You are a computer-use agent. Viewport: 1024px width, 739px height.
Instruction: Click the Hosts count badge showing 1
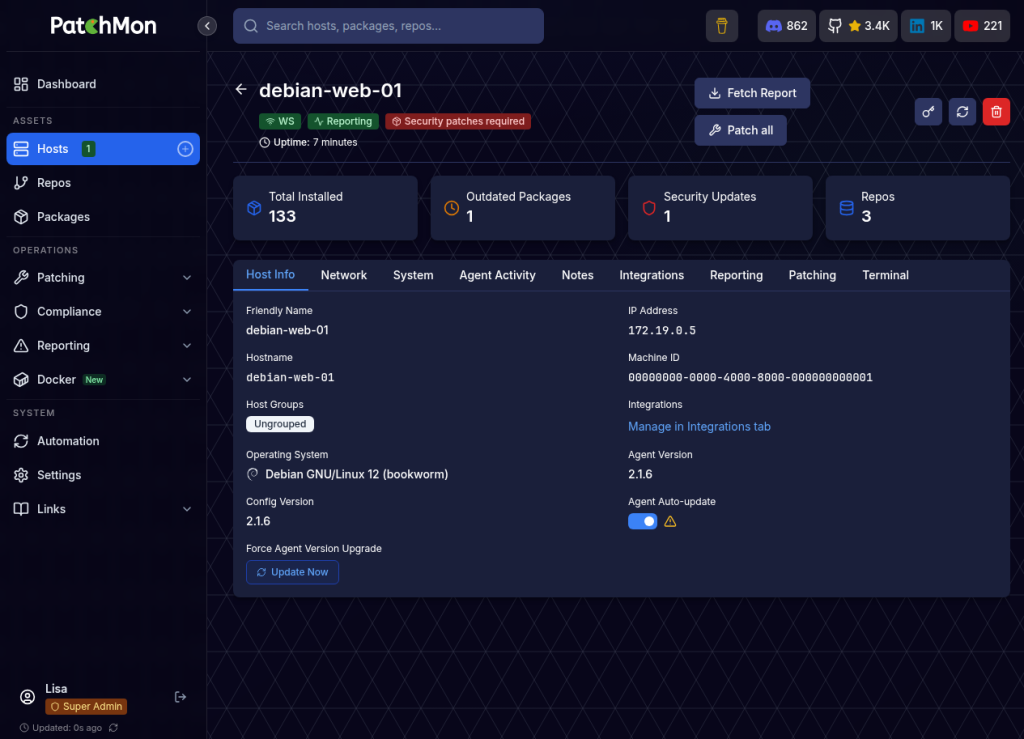pyautogui.click(x=88, y=149)
